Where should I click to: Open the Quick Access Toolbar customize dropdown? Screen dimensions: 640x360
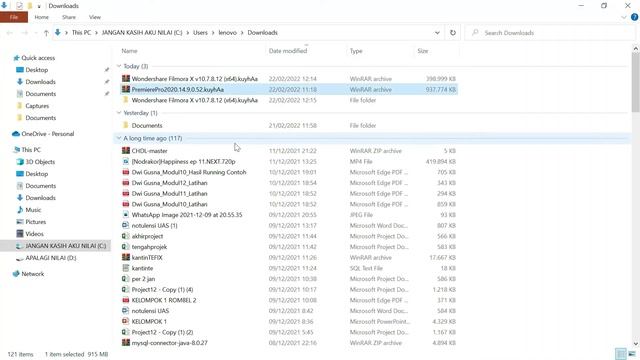(x=39, y=6)
